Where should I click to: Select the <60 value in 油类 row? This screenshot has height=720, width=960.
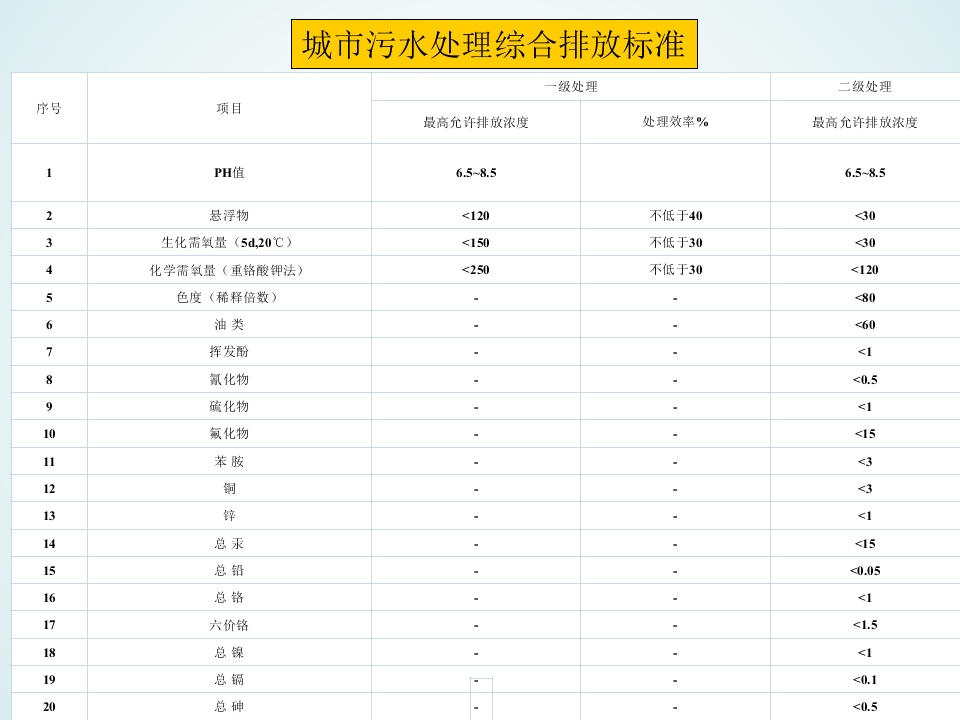tap(864, 324)
